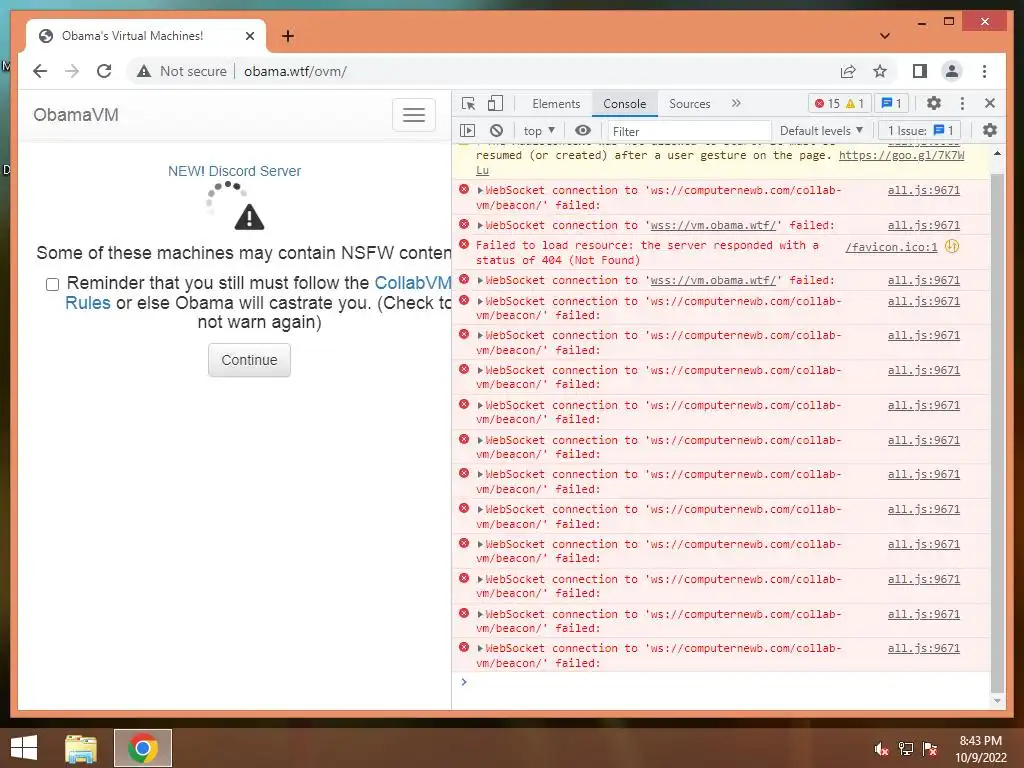Open DevTools settings gear
This screenshot has height=768, width=1024.
934,103
